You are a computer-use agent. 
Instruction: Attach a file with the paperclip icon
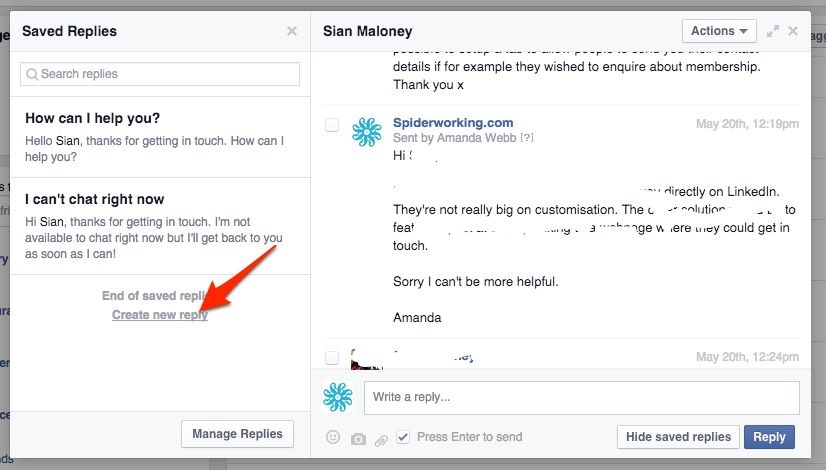pyautogui.click(x=381, y=440)
